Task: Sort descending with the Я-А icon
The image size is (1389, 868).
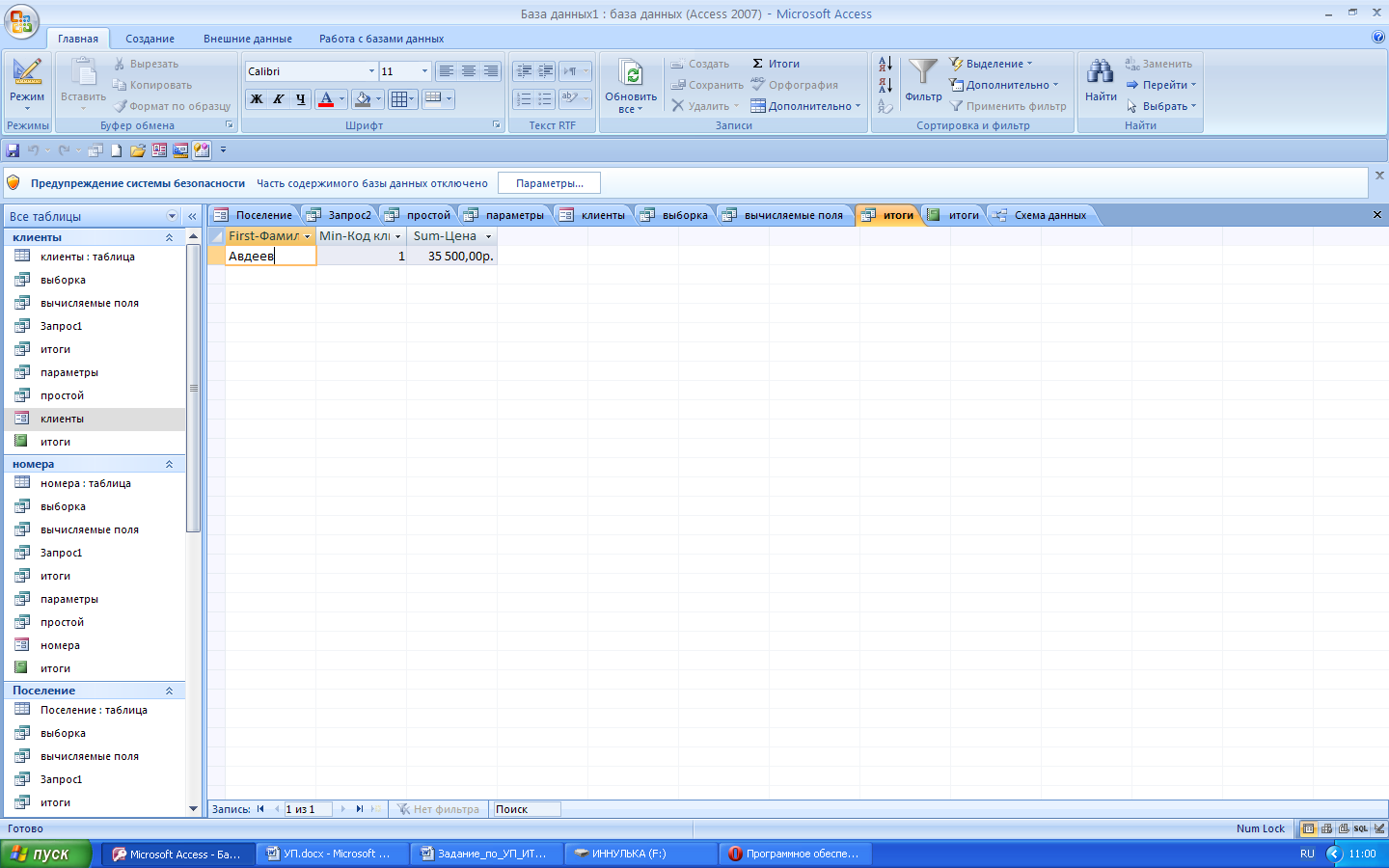Action: coord(885,85)
